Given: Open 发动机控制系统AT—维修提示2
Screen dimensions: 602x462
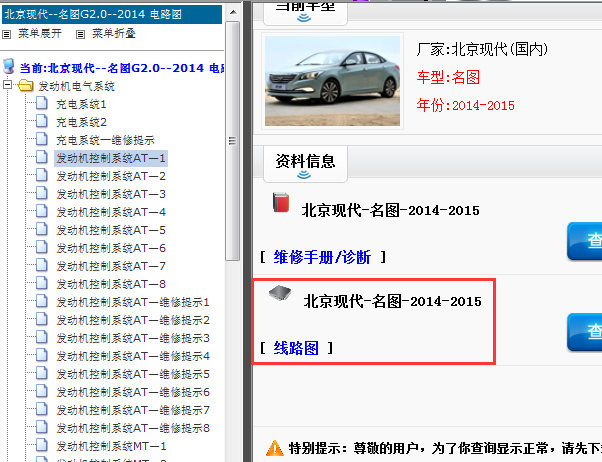Looking at the screenshot, I should [133, 320].
